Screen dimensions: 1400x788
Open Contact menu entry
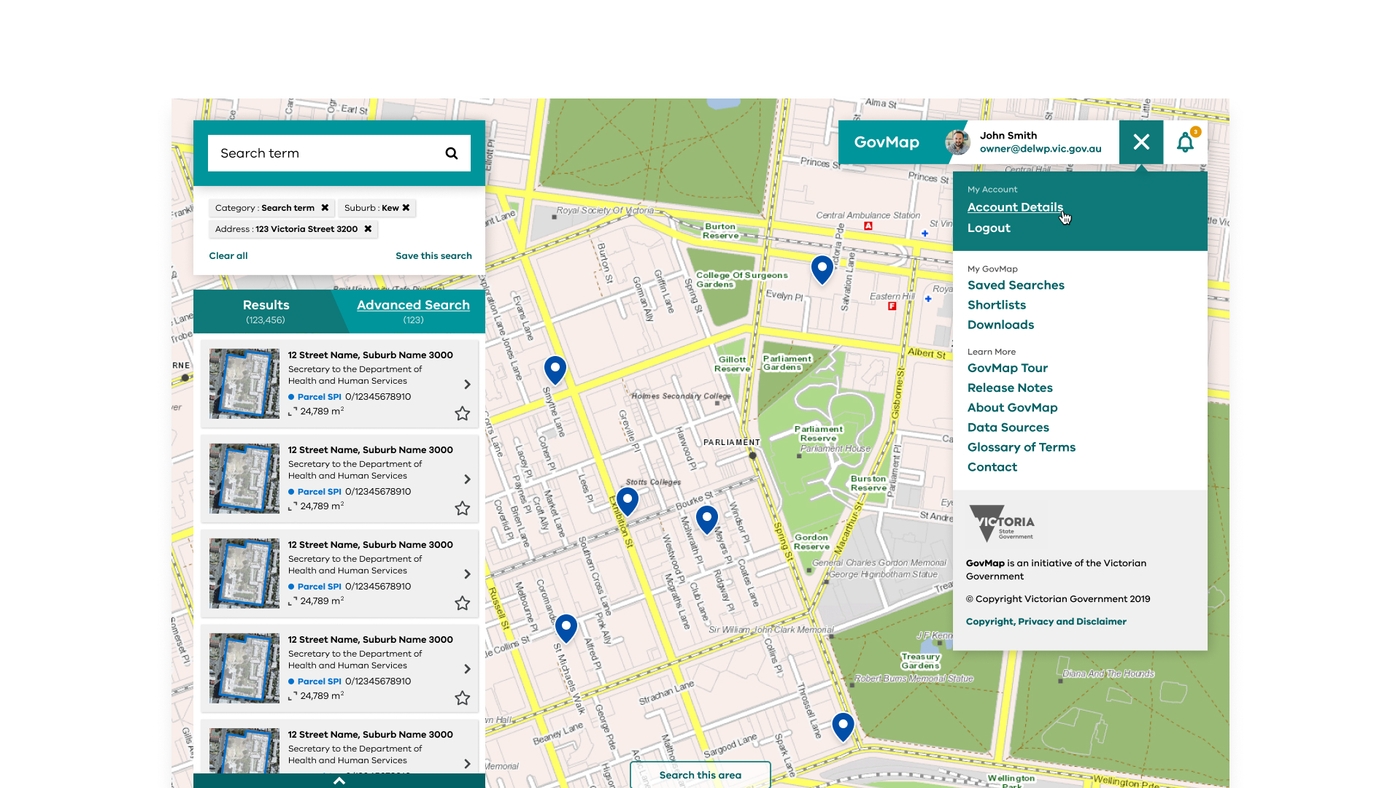click(992, 467)
